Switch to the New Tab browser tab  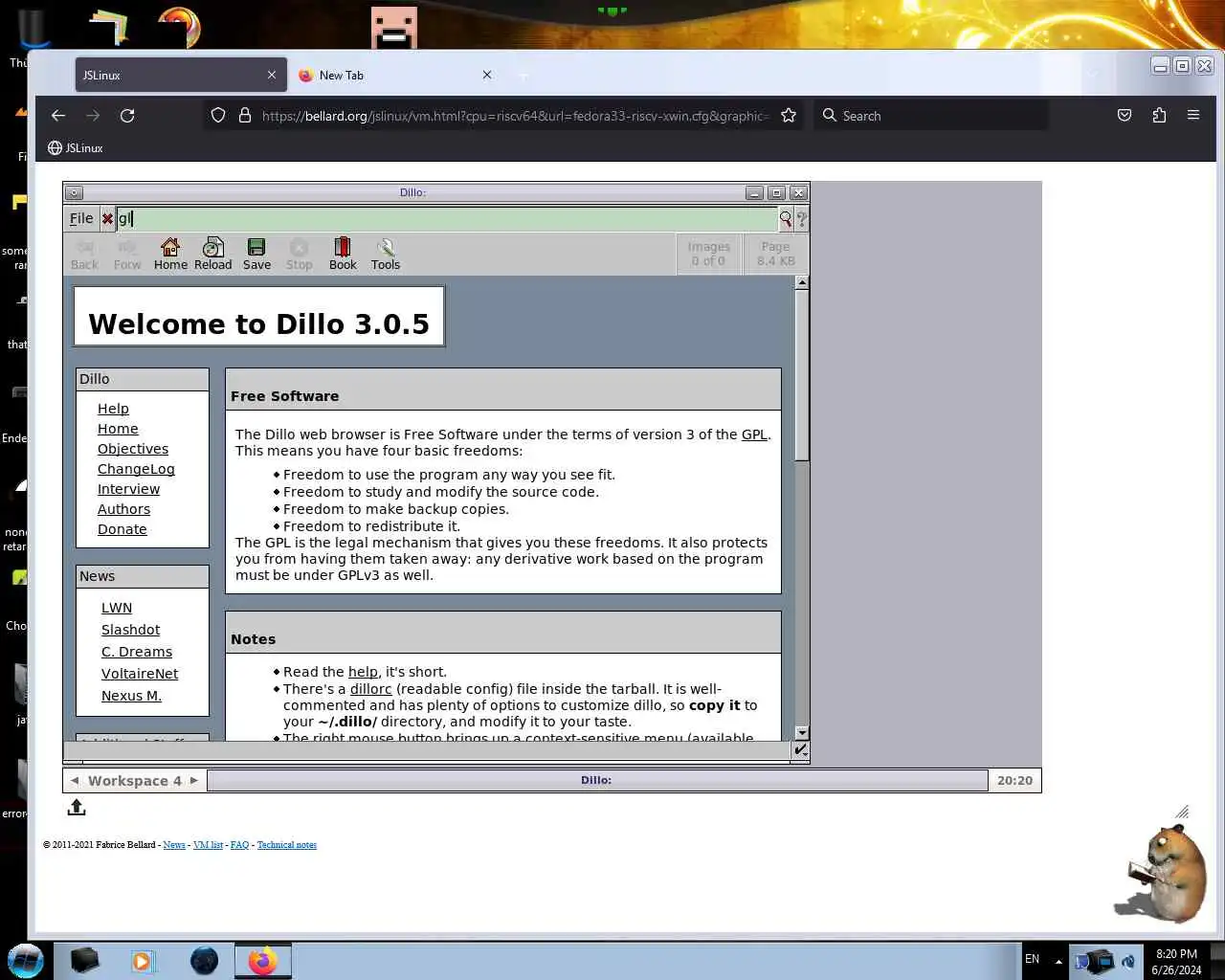pos(394,75)
